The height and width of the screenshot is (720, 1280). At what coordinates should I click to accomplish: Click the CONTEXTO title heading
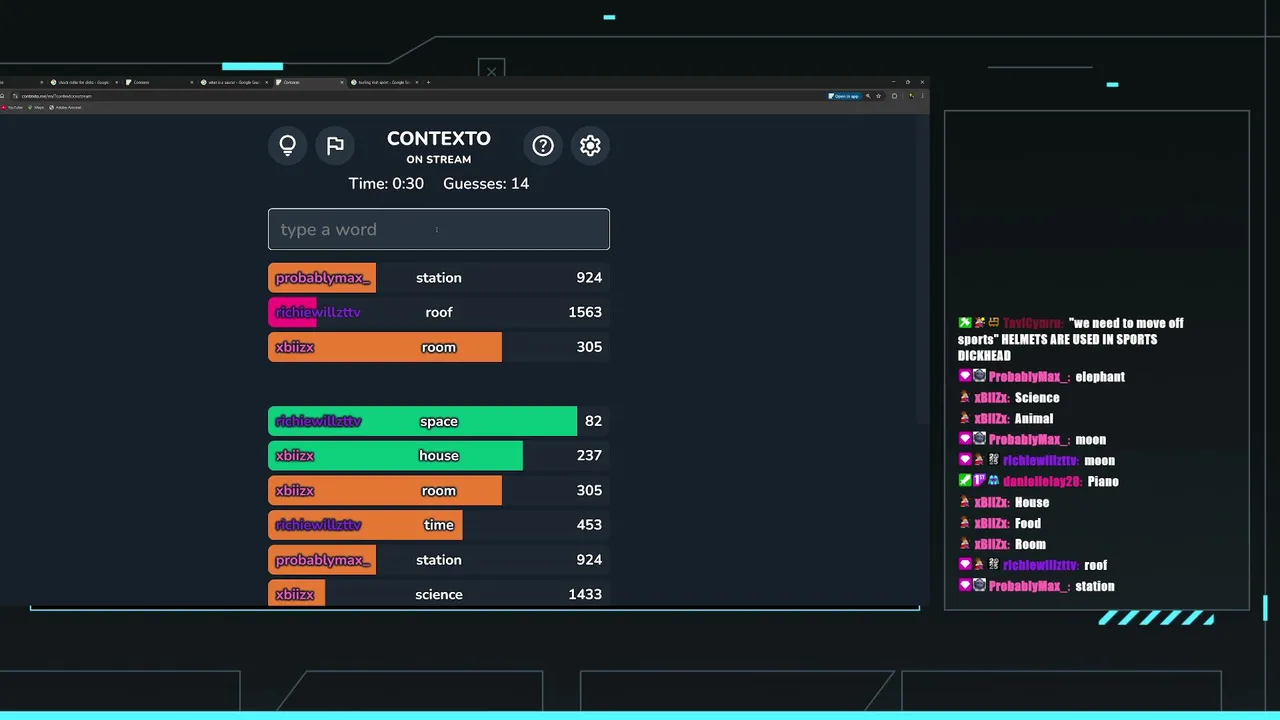click(x=439, y=139)
